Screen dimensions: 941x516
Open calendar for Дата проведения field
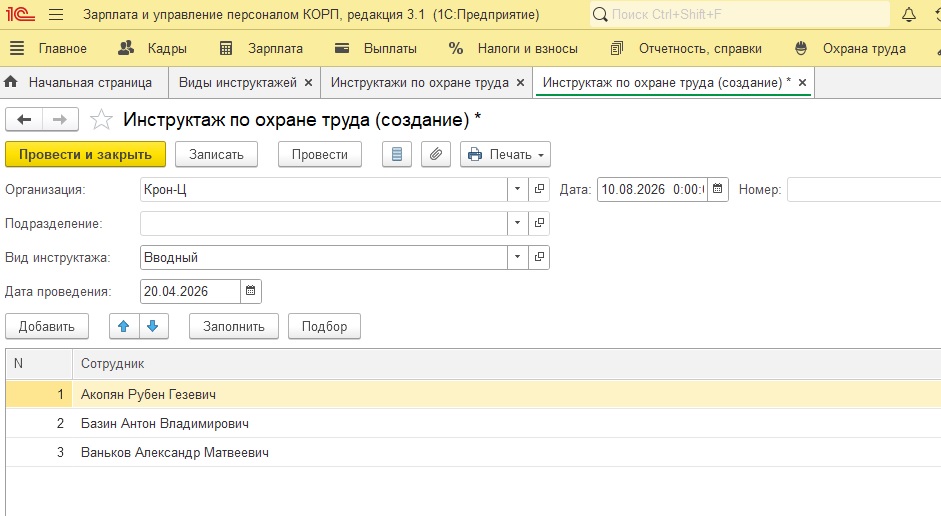point(250,292)
